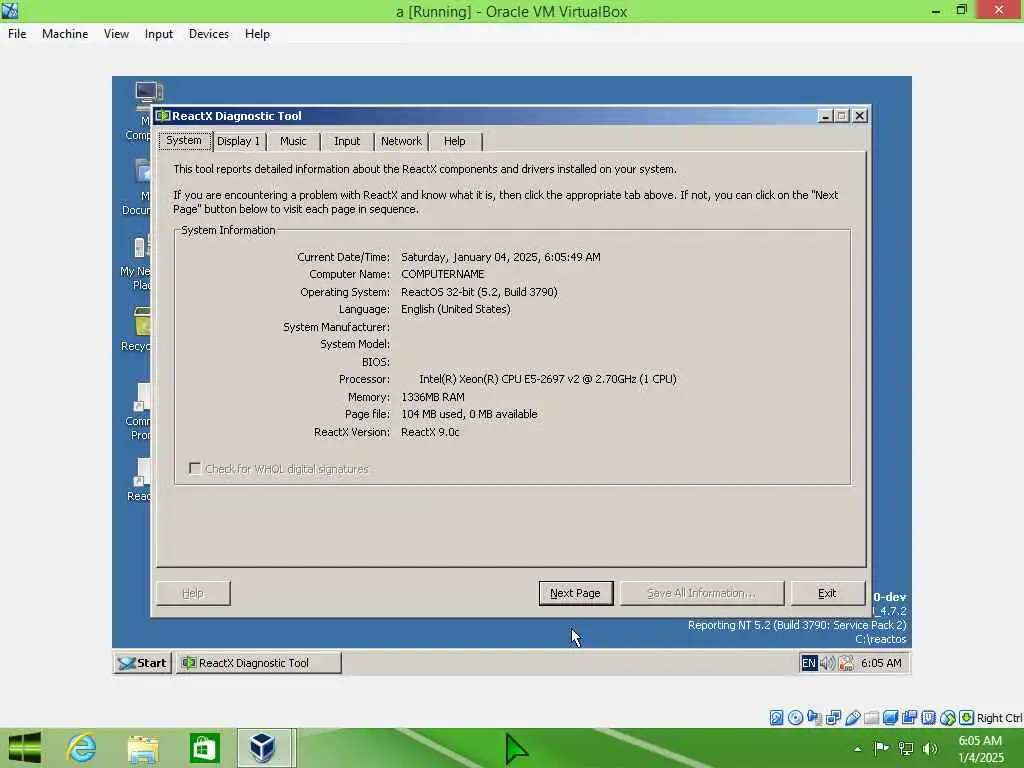Click the Current Date/Time value
This screenshot has width=1024, height=768.
[x=501, y=257]
